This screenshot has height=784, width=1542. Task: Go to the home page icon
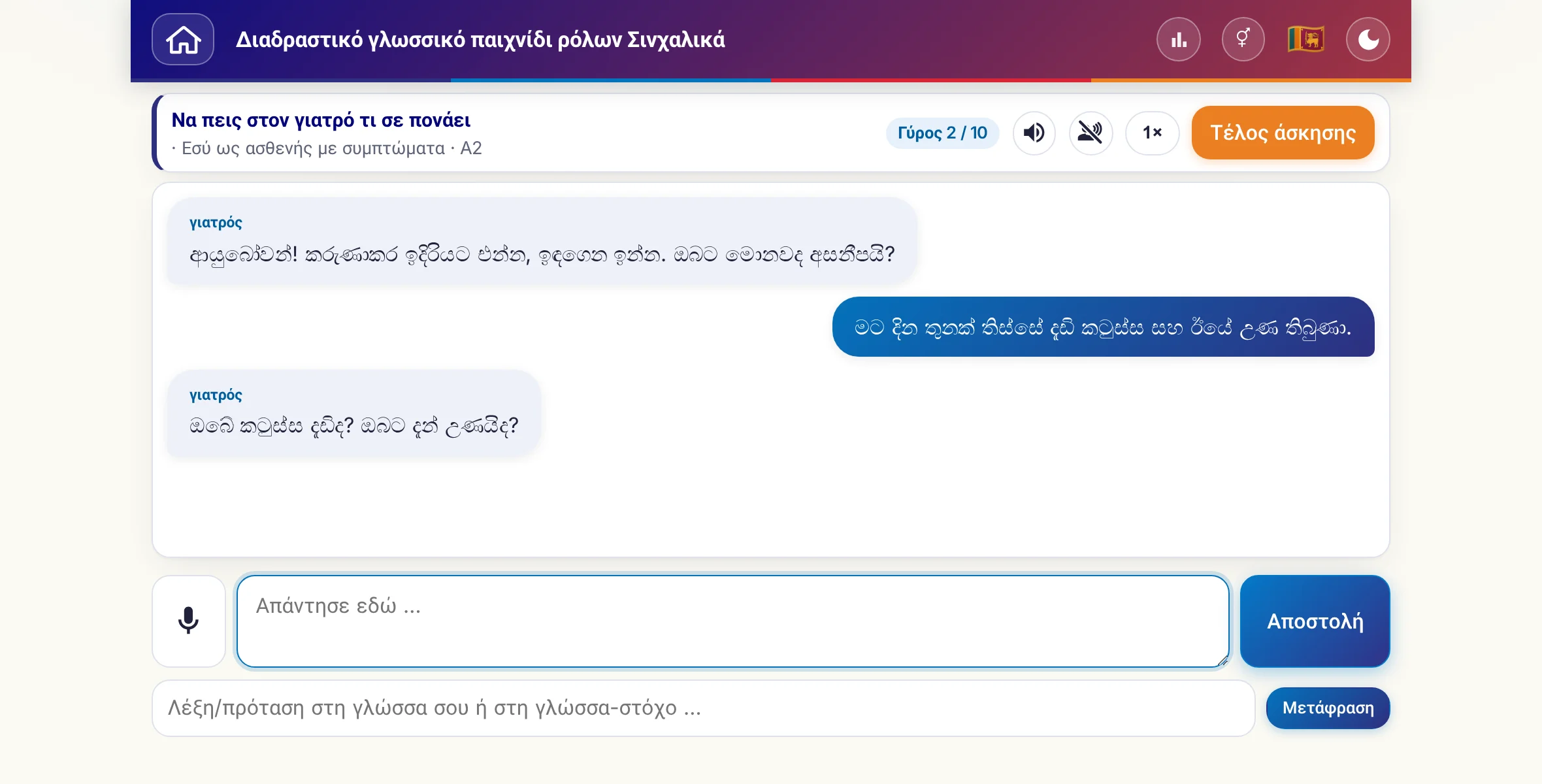[183, 39]
